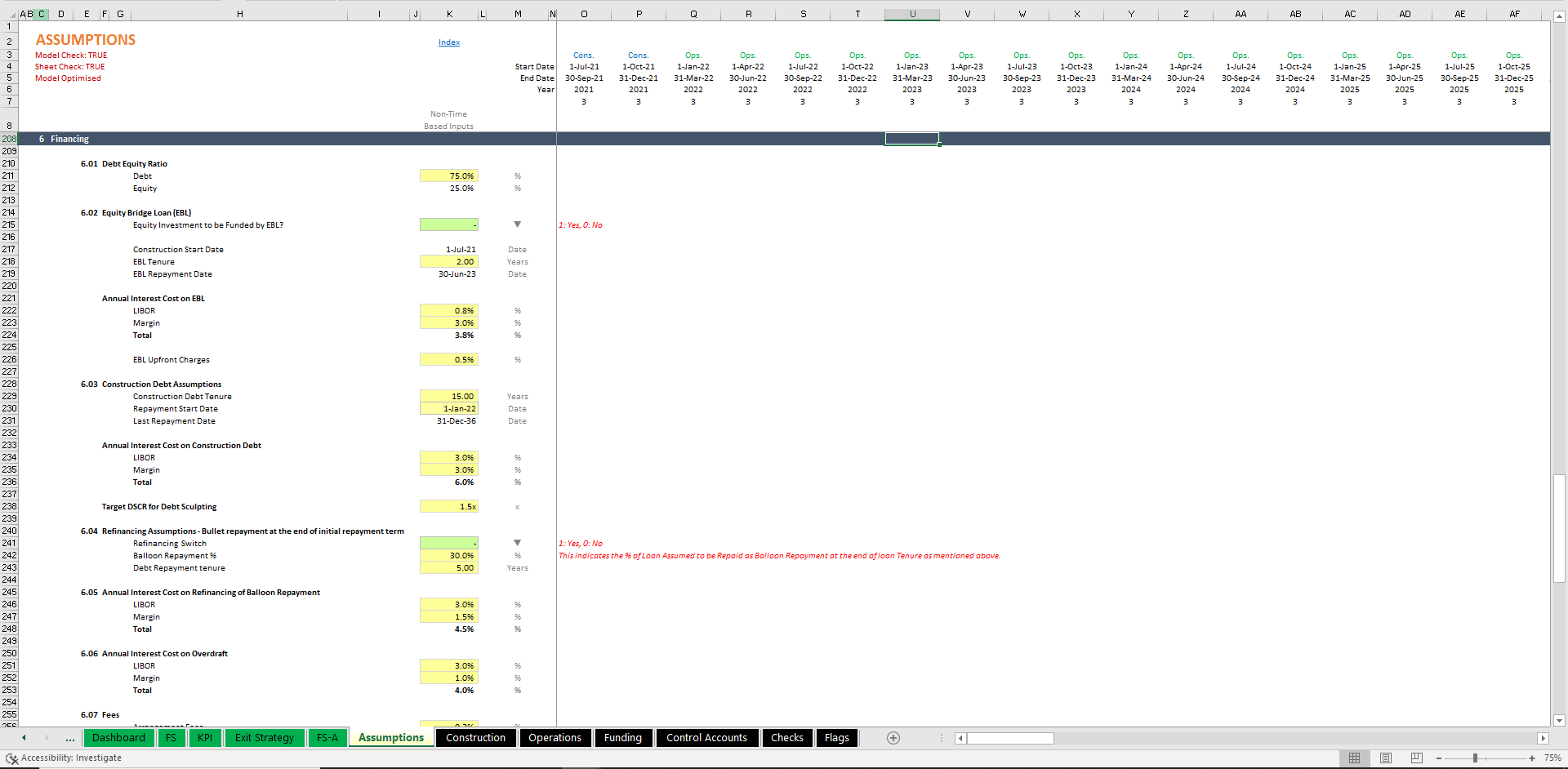Click "6.02 Equity Bridge Loan (EBL)" heading

(x=136, y=212)
